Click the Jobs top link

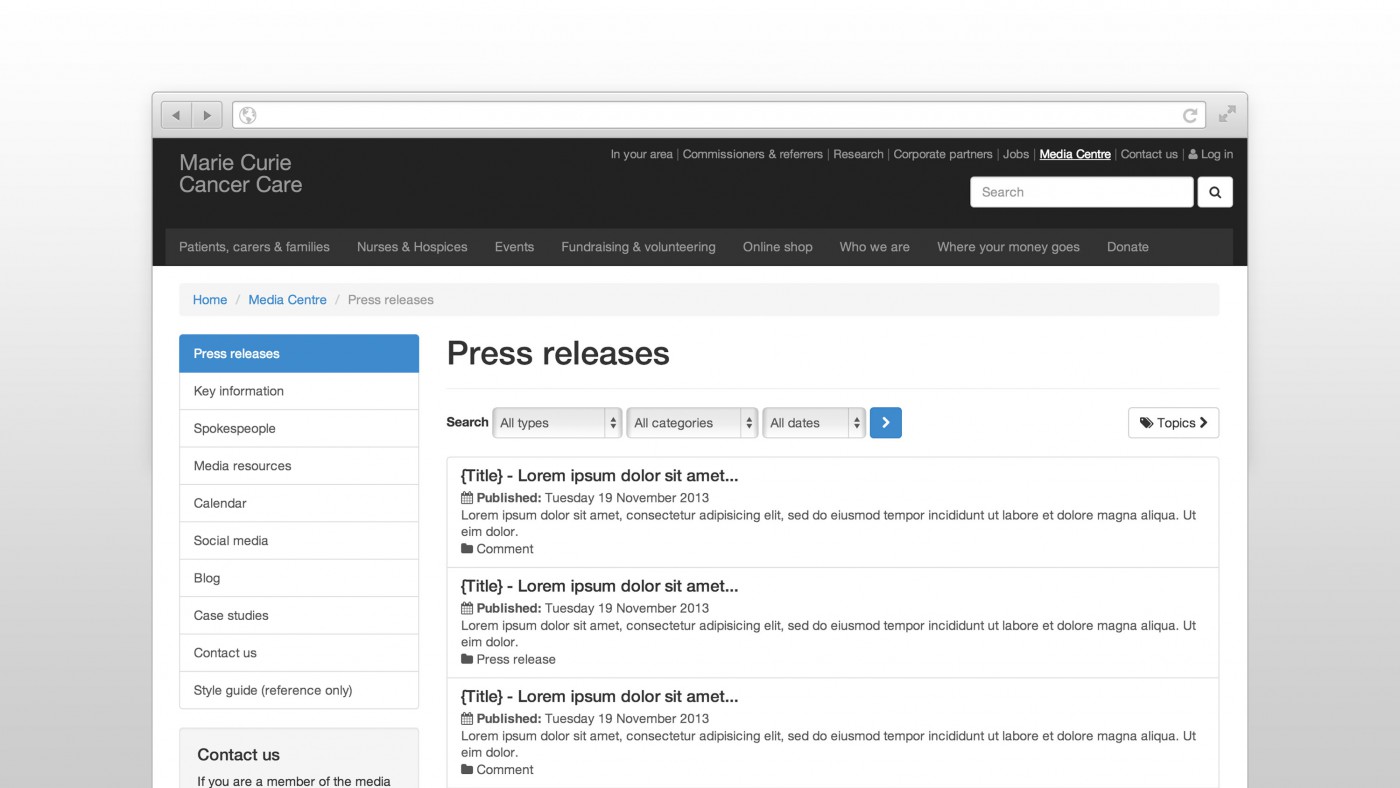(x=1016, y=154)
